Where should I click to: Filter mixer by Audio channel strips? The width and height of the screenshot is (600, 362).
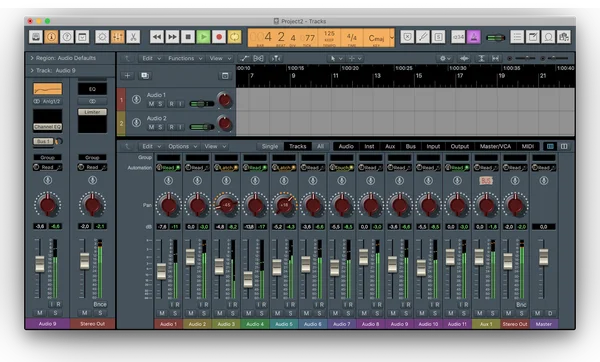346,147
